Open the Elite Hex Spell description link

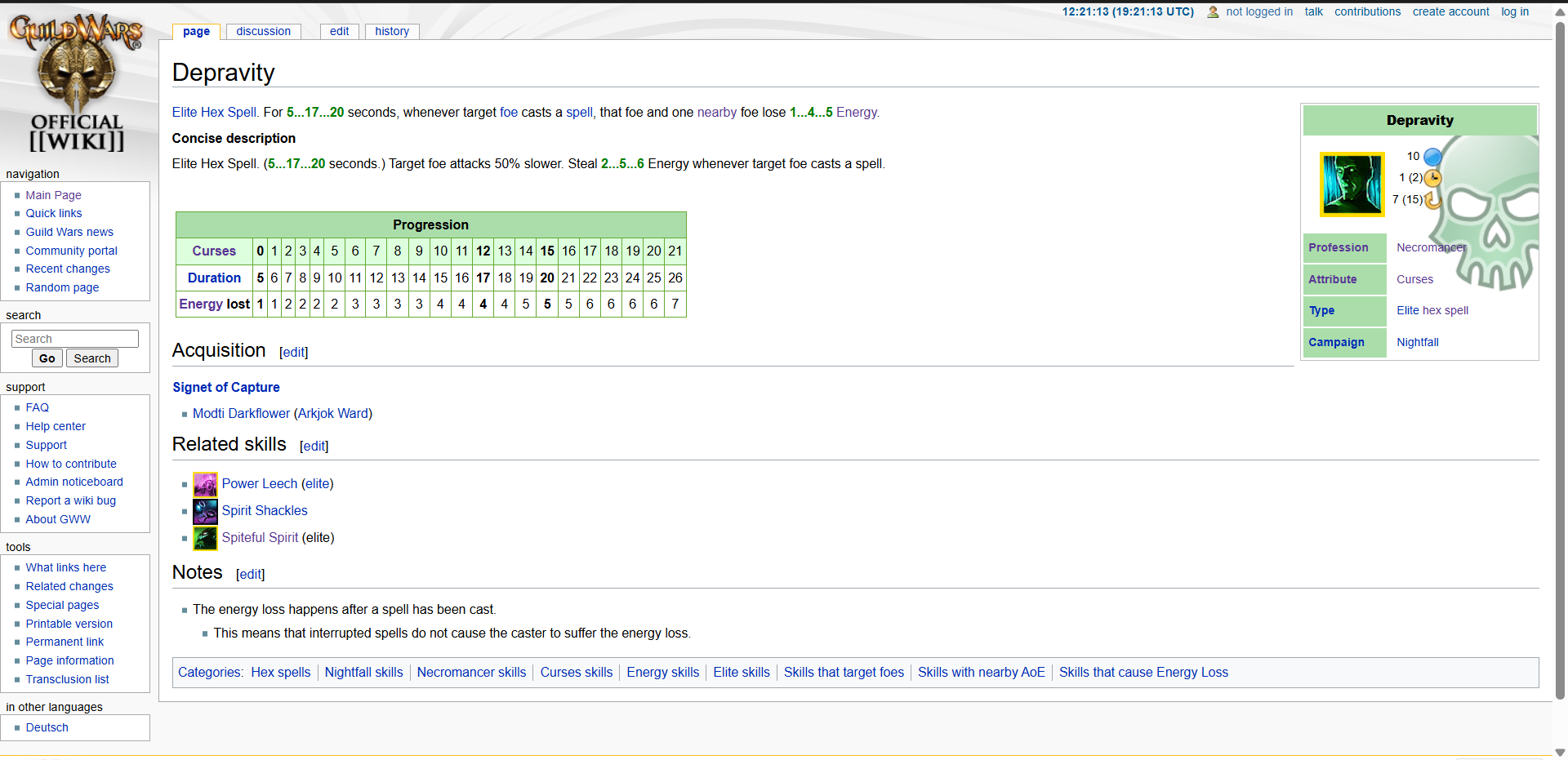tap(215, 113)
